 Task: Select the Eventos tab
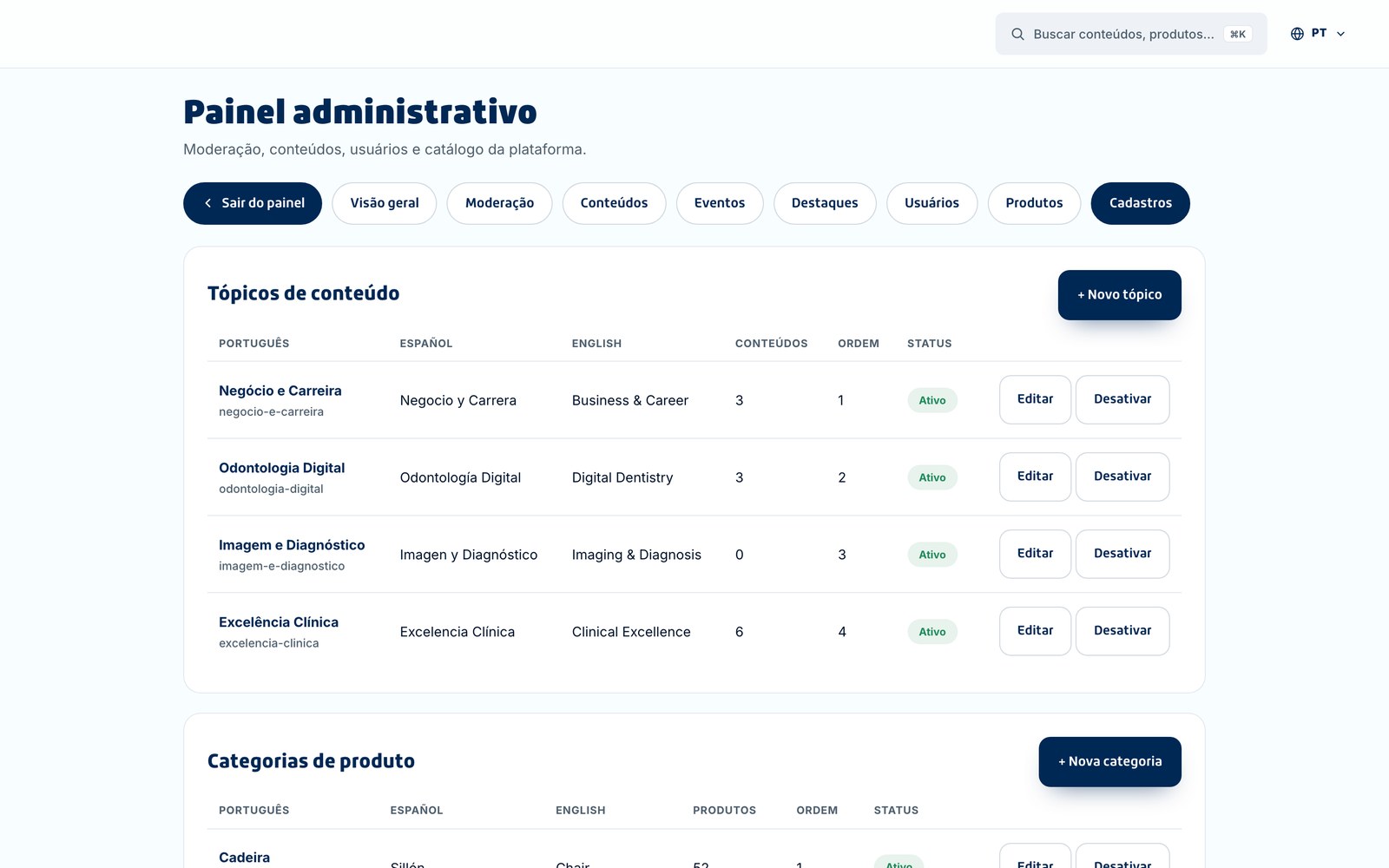[x=720, y=203]
